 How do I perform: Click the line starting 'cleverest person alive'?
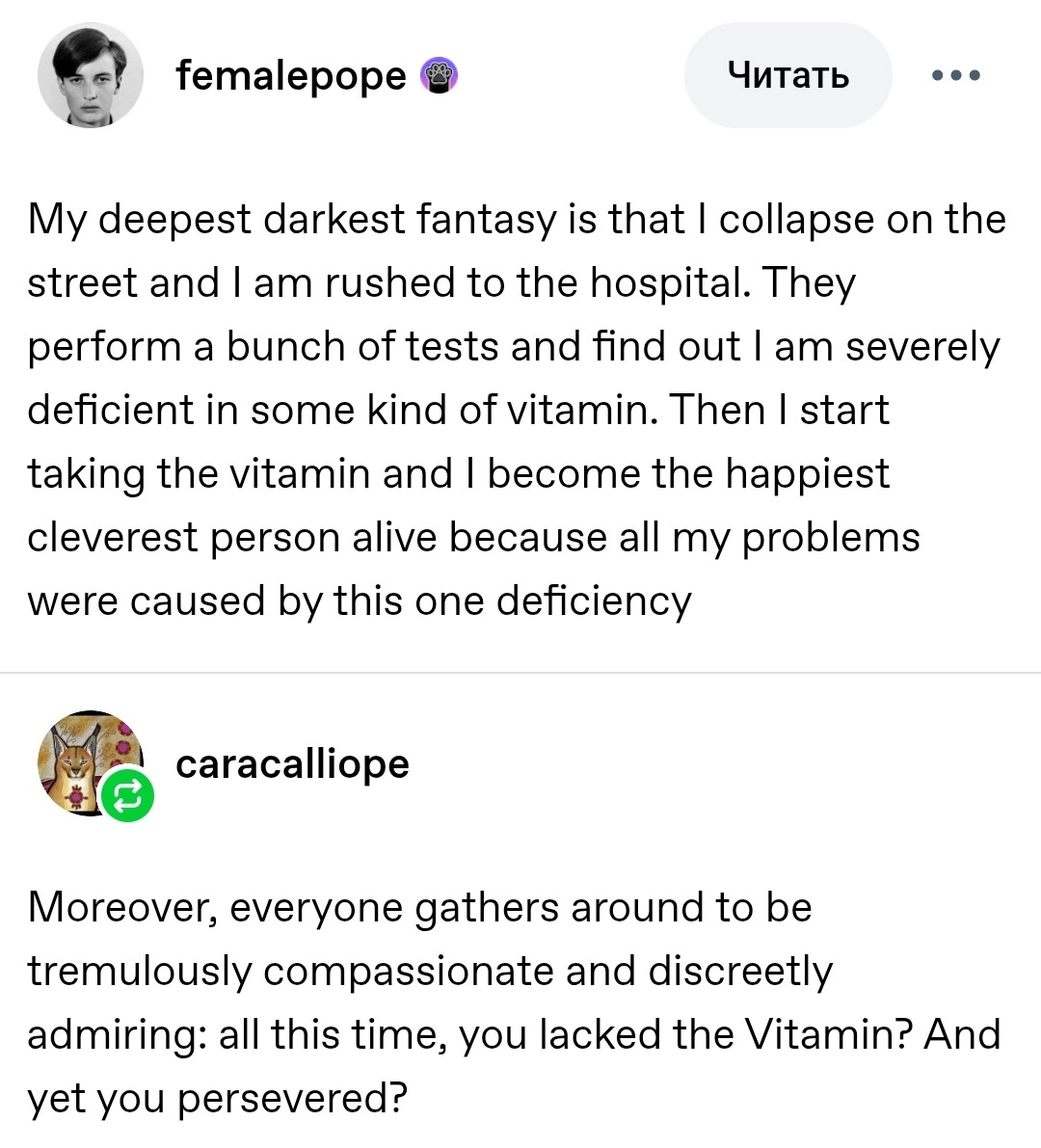473,538
